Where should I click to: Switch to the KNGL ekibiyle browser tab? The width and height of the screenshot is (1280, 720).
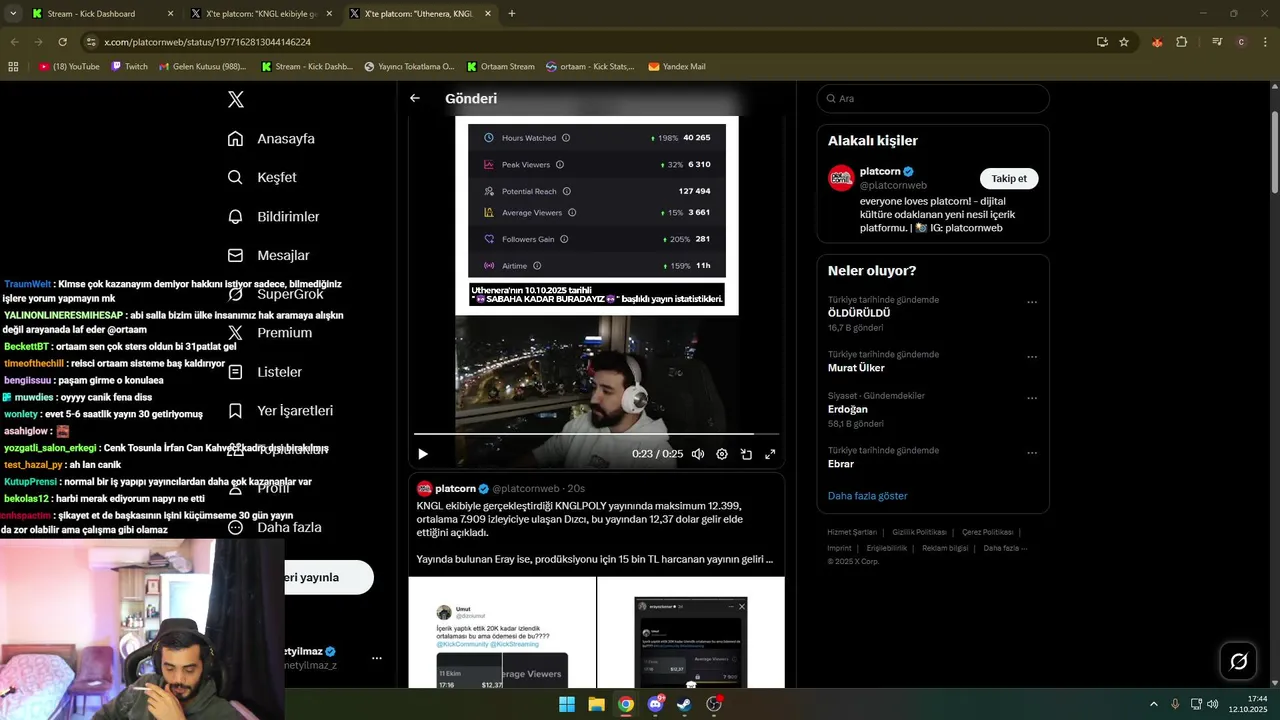262,14
